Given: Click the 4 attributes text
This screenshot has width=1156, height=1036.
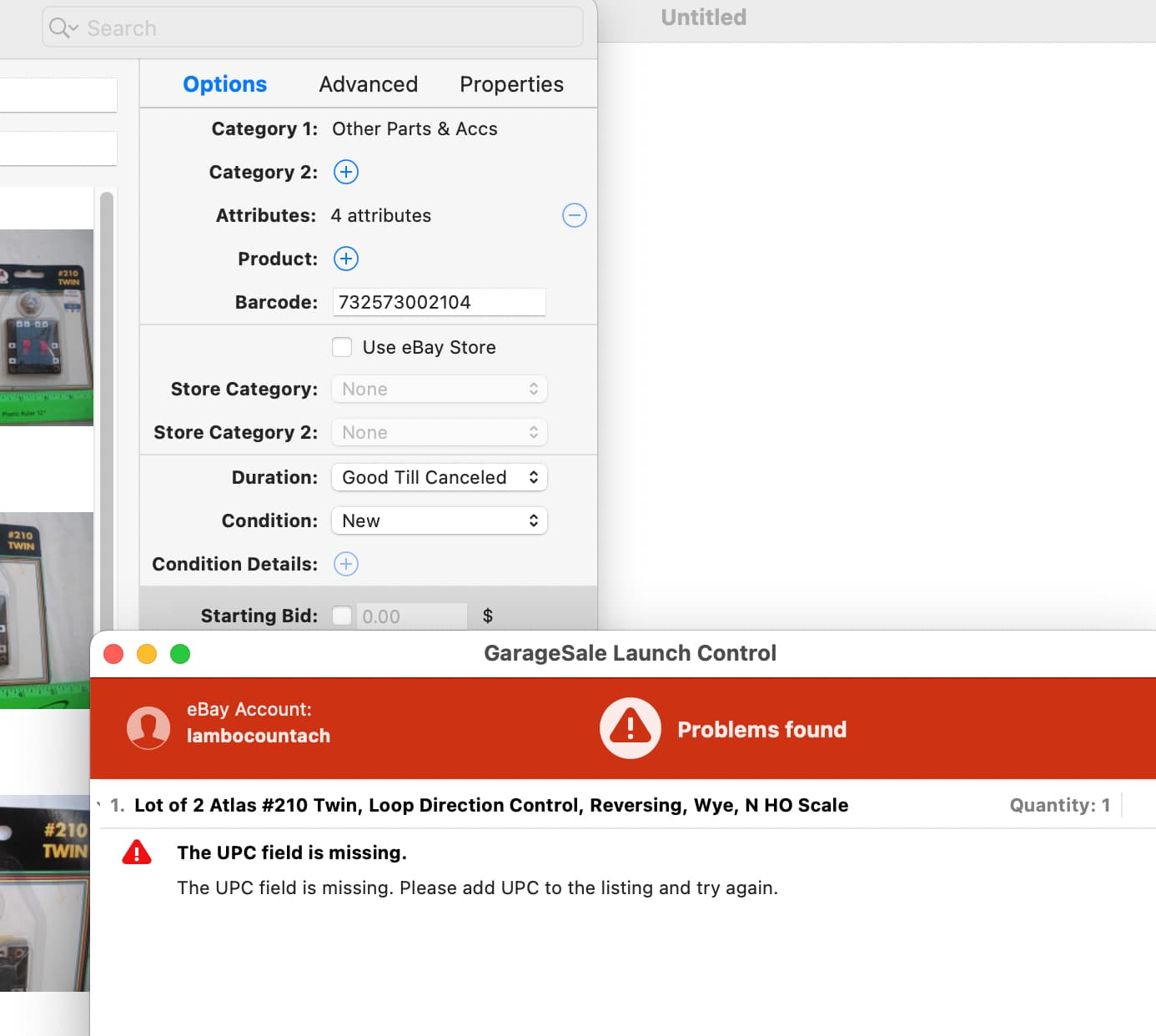Looking at the screenshot, I should pyautogui.click(x=381, y=215).
